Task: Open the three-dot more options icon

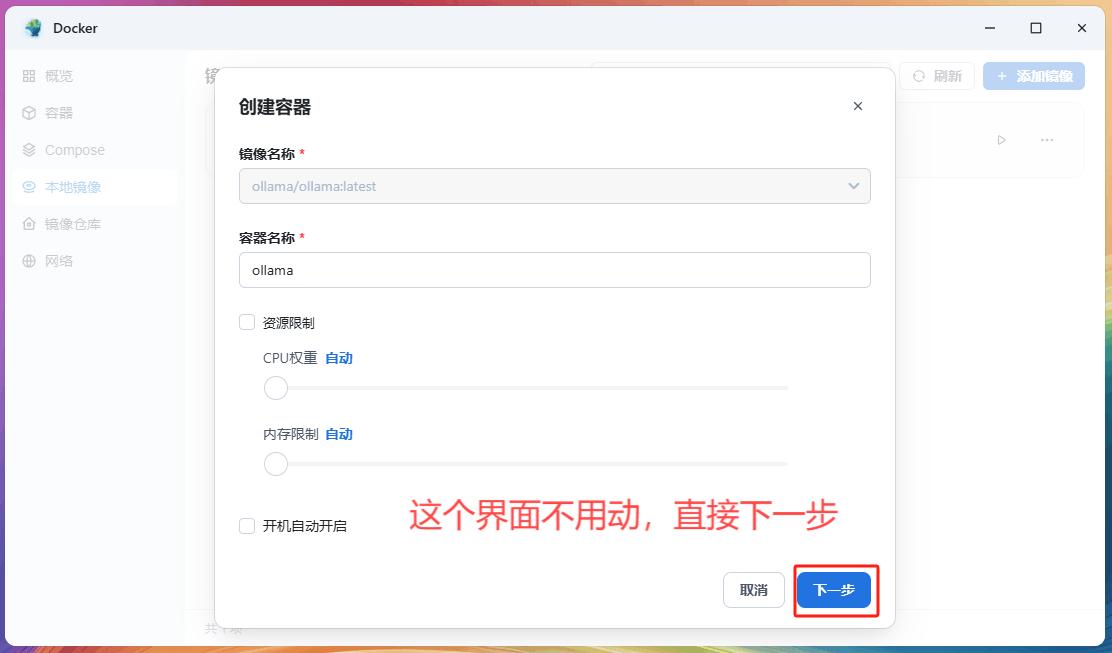Action: [x=1046, y=140]
